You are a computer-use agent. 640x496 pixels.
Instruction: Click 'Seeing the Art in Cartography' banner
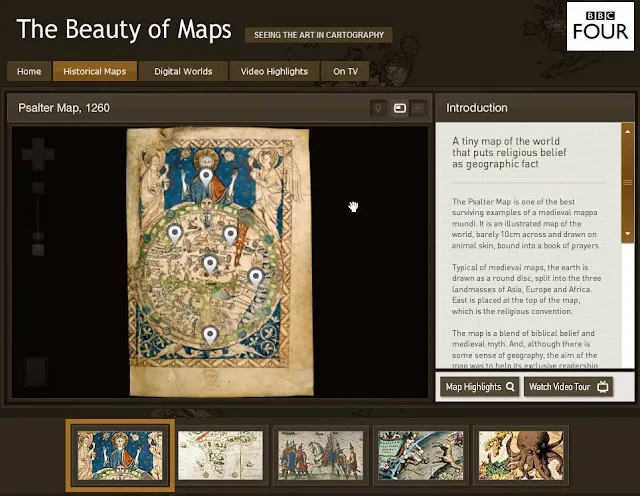pyautogui.click(x=319, y=35)
